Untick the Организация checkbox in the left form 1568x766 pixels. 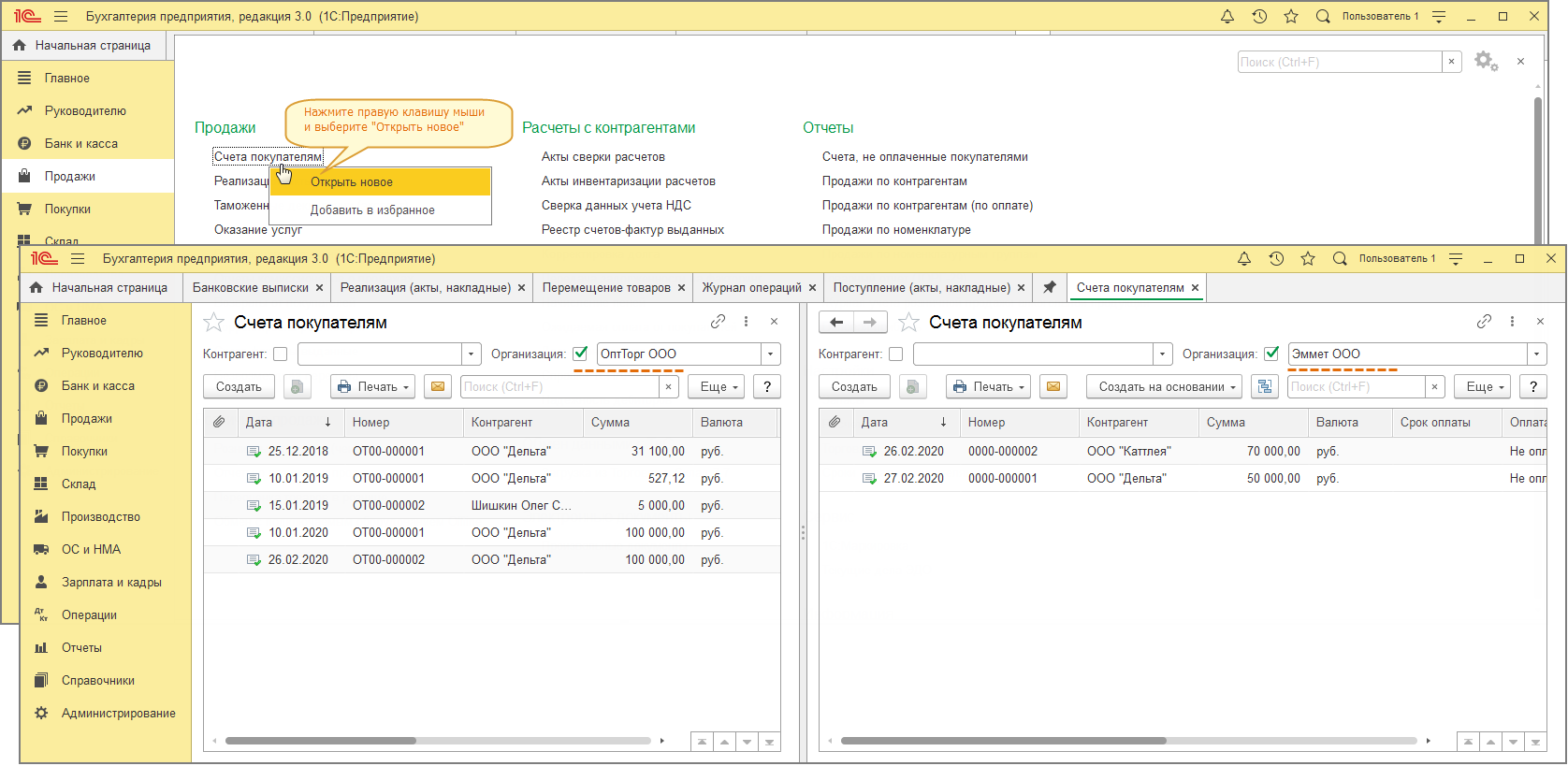(x=580, y=354)
